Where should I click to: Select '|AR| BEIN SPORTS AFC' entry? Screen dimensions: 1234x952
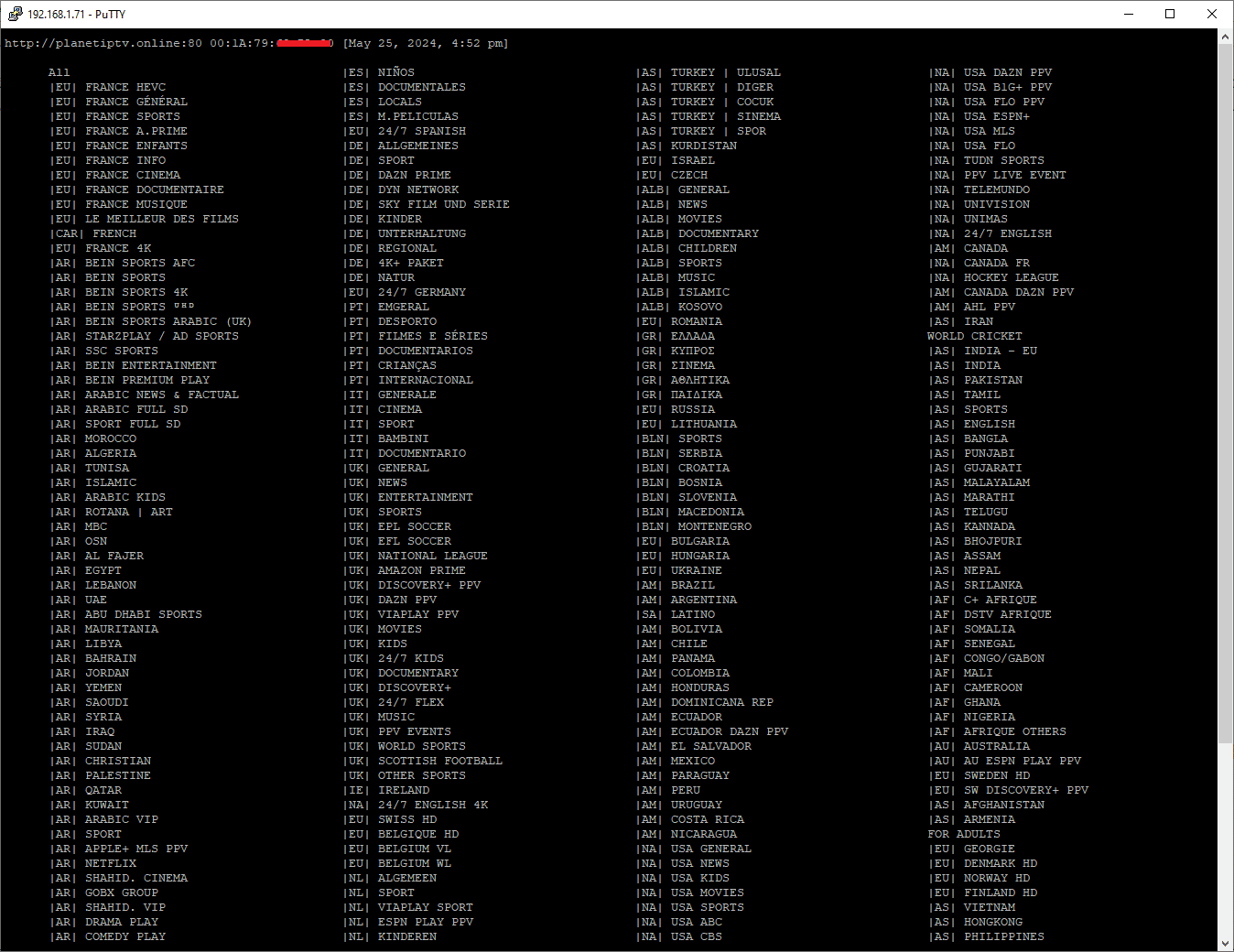click(123, 263)
